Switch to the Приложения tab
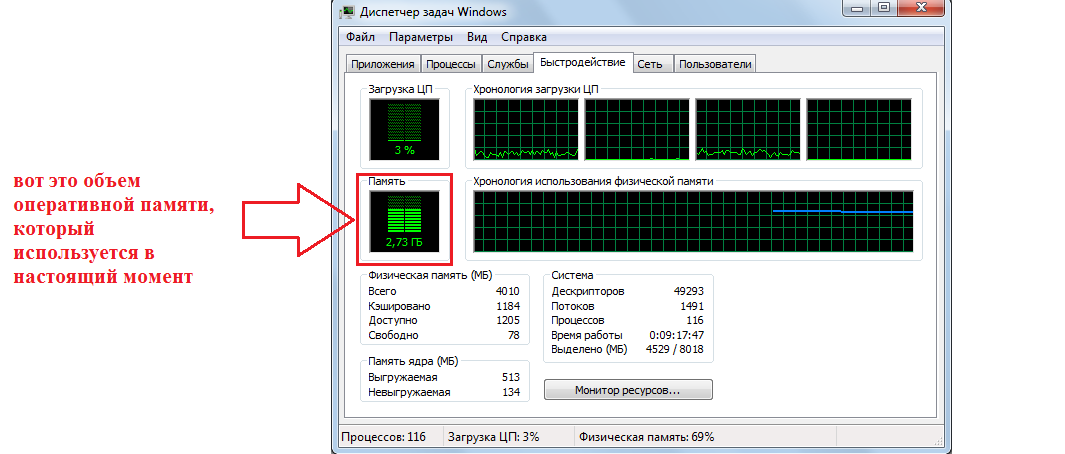This screenshot has width=1065, height=454. 383,64
